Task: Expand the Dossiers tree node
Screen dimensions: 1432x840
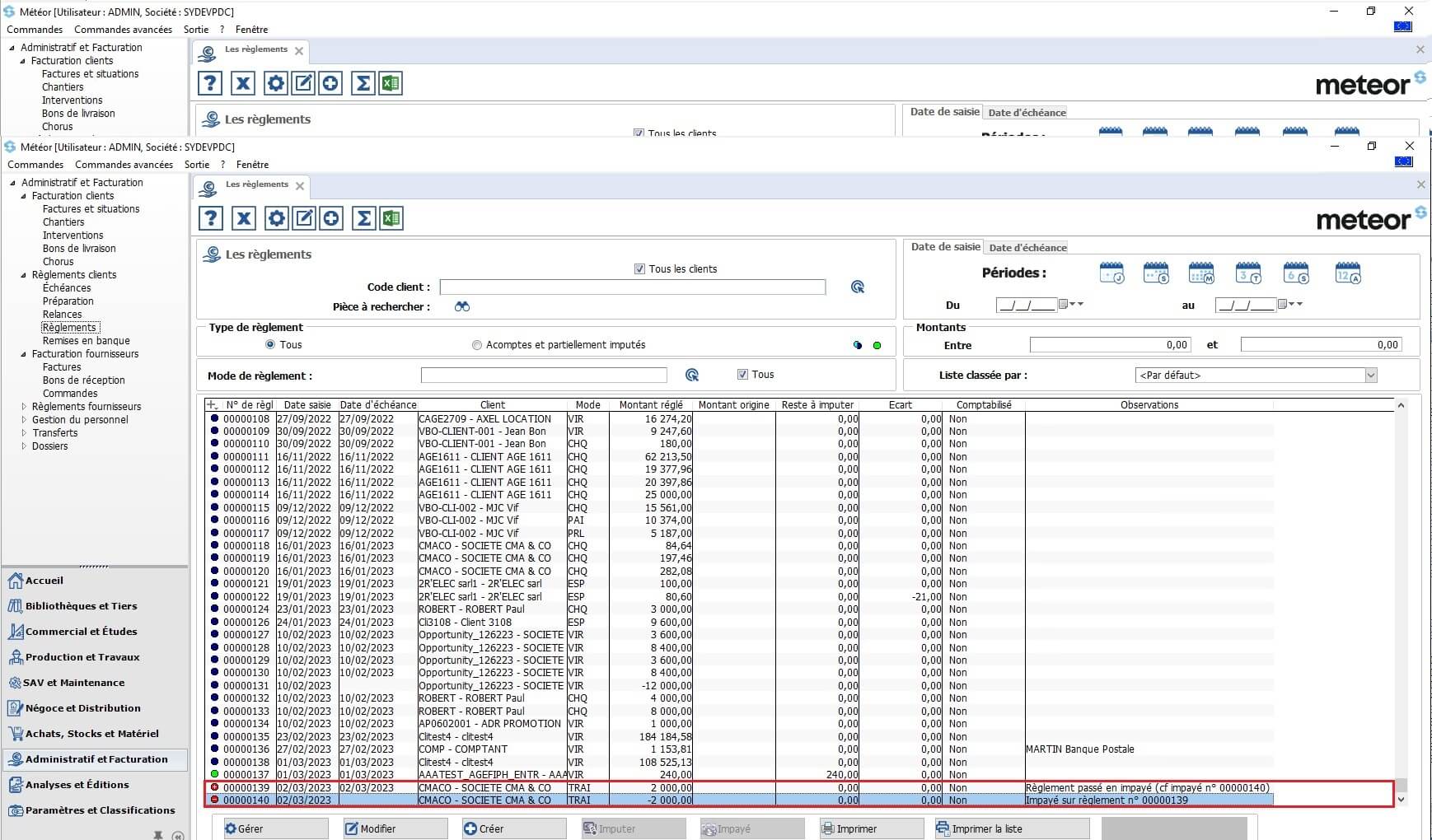Action: [x=24, y=446]
